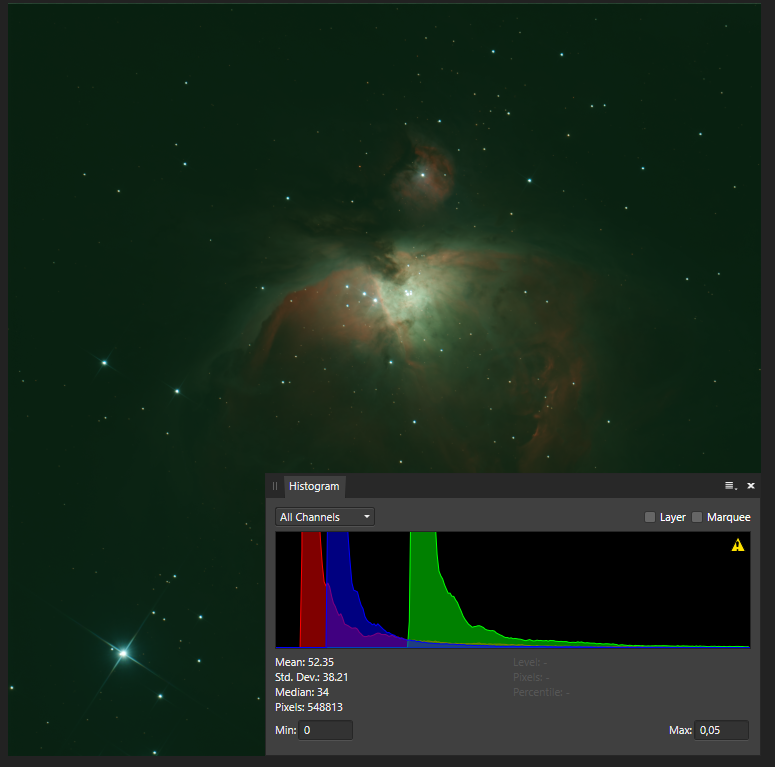The height and width of the screenshot is (767, 775).
Task: Open the Histogram panel options menu
Action: pyautogui.click(x=731, y=486)
